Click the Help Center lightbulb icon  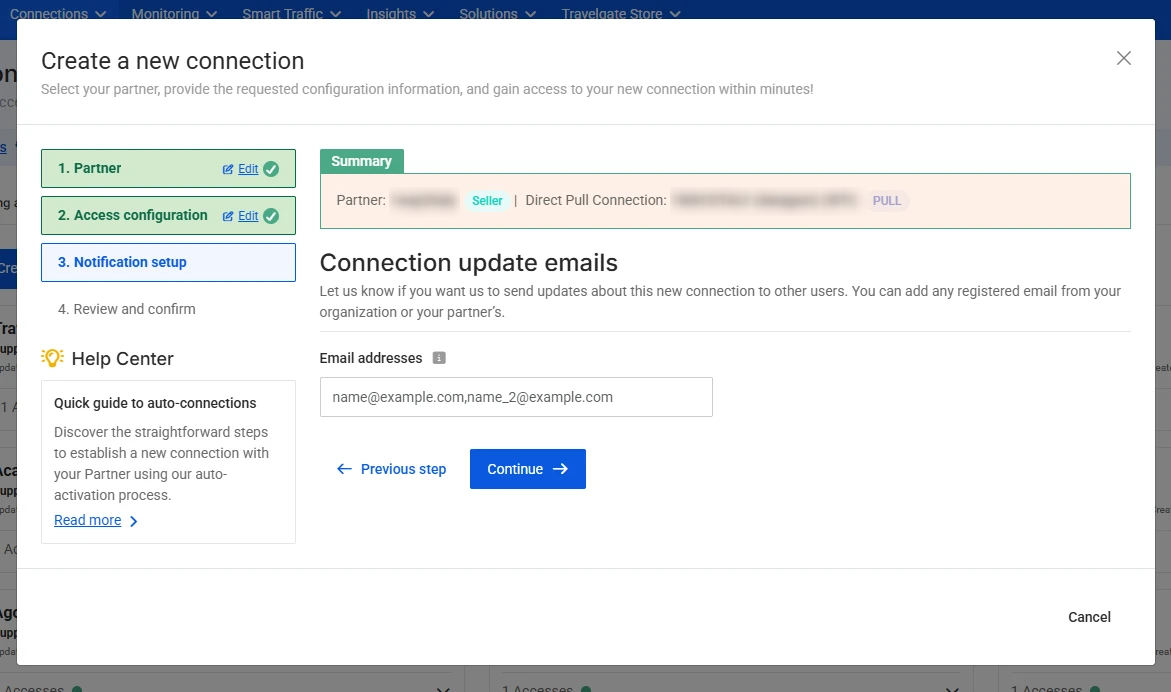(x=53, y=358)
